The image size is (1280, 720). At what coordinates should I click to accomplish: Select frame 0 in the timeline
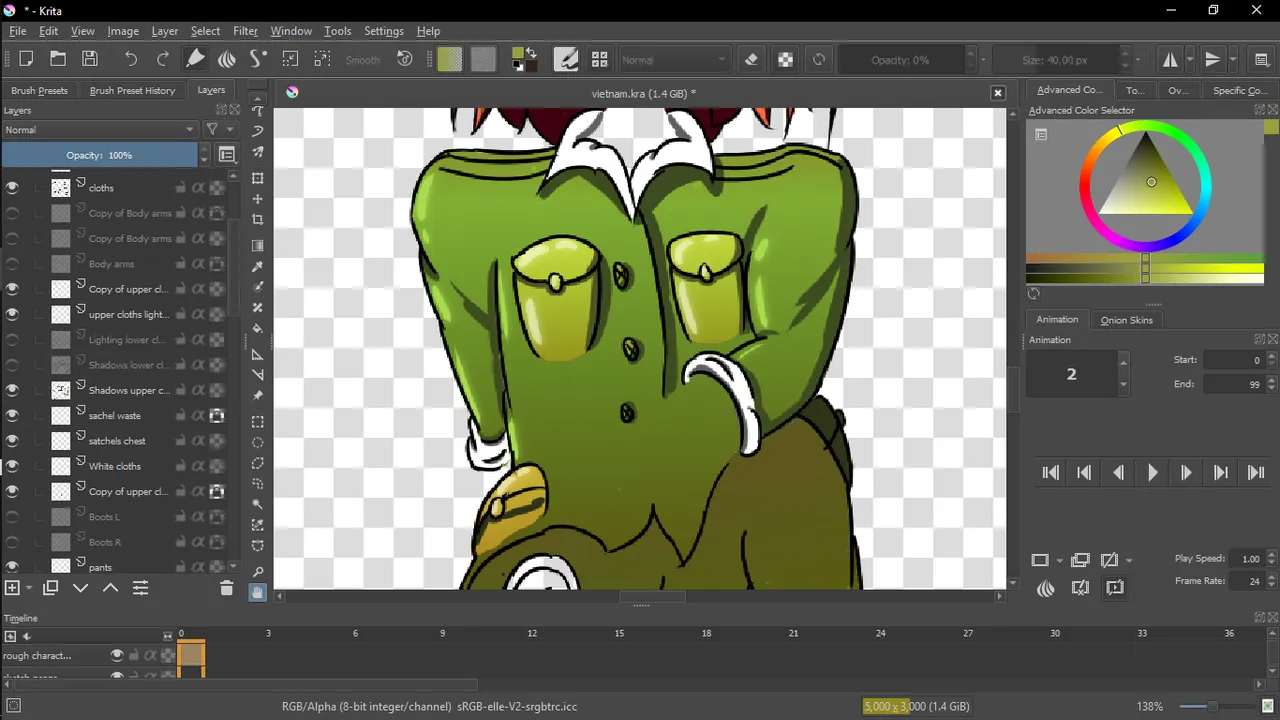[191, 655]
